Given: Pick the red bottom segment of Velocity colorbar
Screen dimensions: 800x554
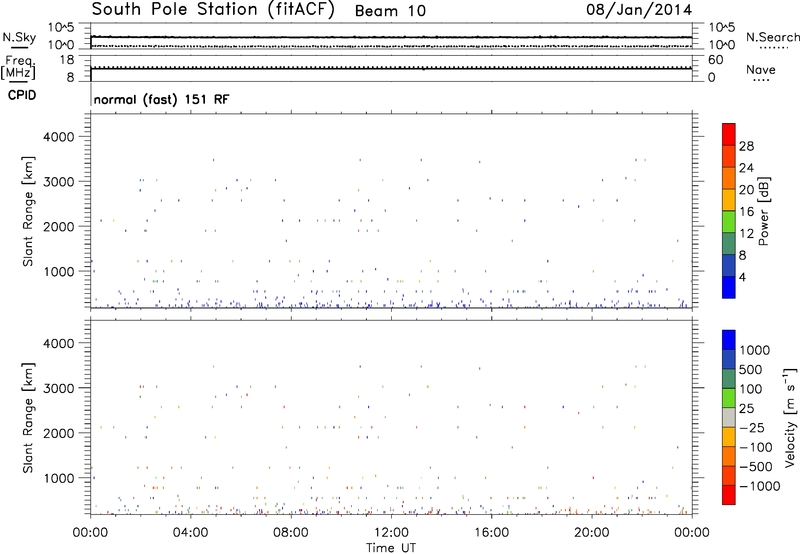Looking at the screenshot, I should 729,495.
